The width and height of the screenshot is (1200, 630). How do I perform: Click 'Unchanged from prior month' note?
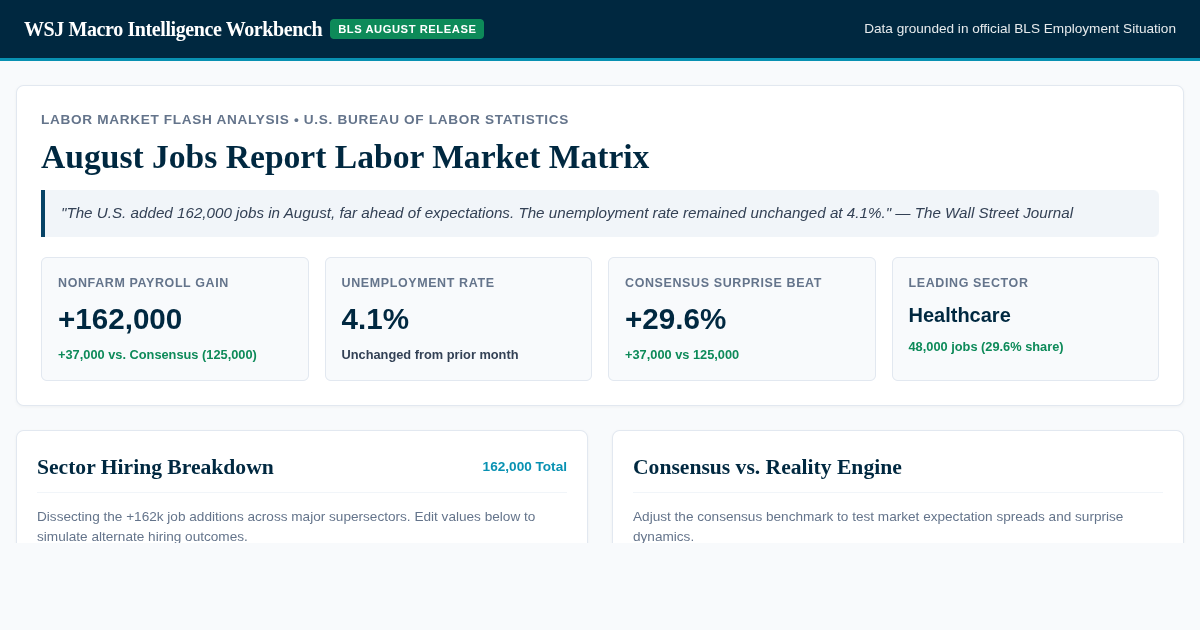(x=430, y=354)
